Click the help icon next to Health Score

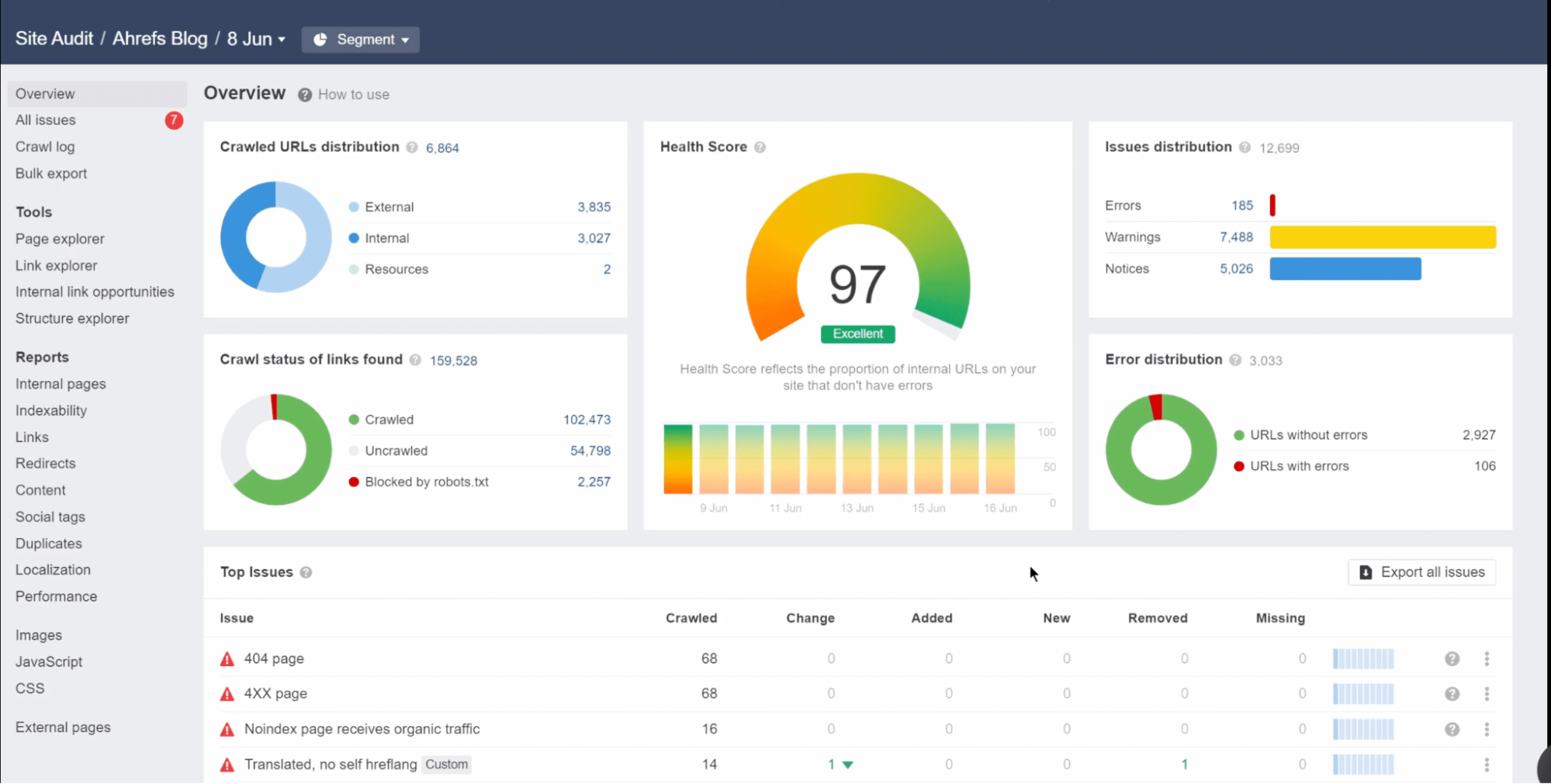(760, 147)
